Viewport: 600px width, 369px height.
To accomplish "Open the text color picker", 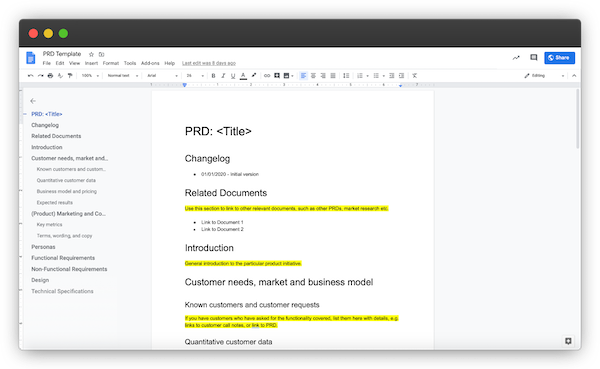I will coord(243,76).
